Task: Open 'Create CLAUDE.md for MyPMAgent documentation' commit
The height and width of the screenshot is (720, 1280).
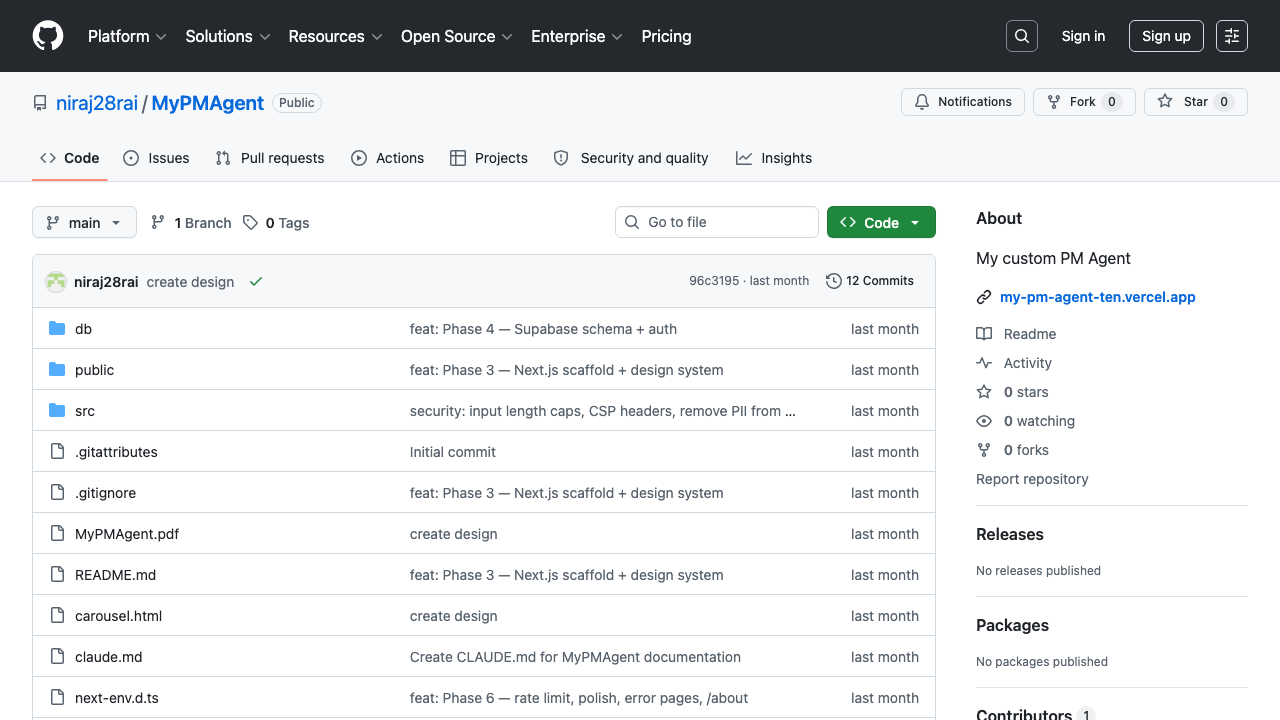Action: (x=575, y=657)
